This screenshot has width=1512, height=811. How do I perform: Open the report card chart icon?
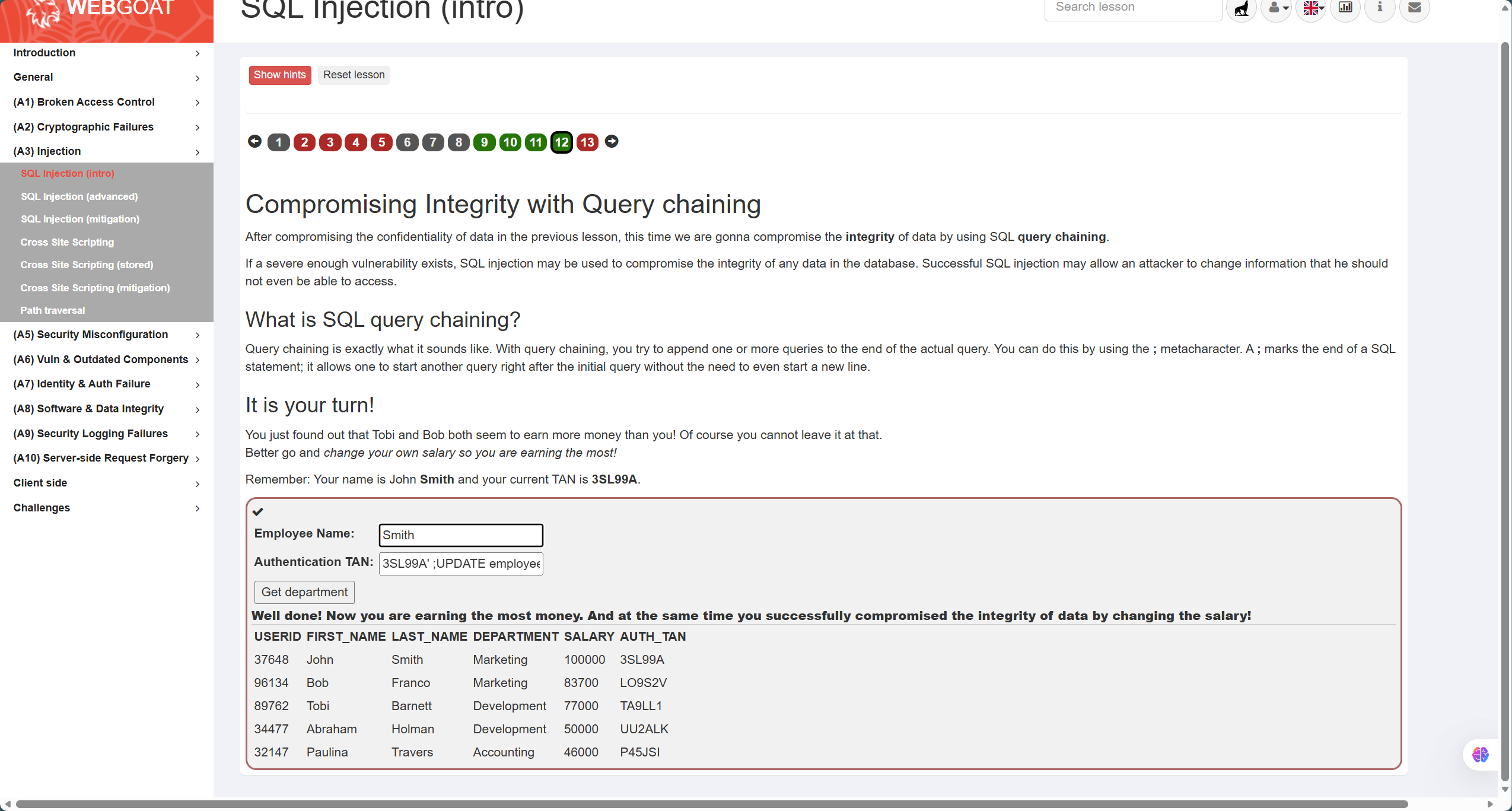point(1345,8)
